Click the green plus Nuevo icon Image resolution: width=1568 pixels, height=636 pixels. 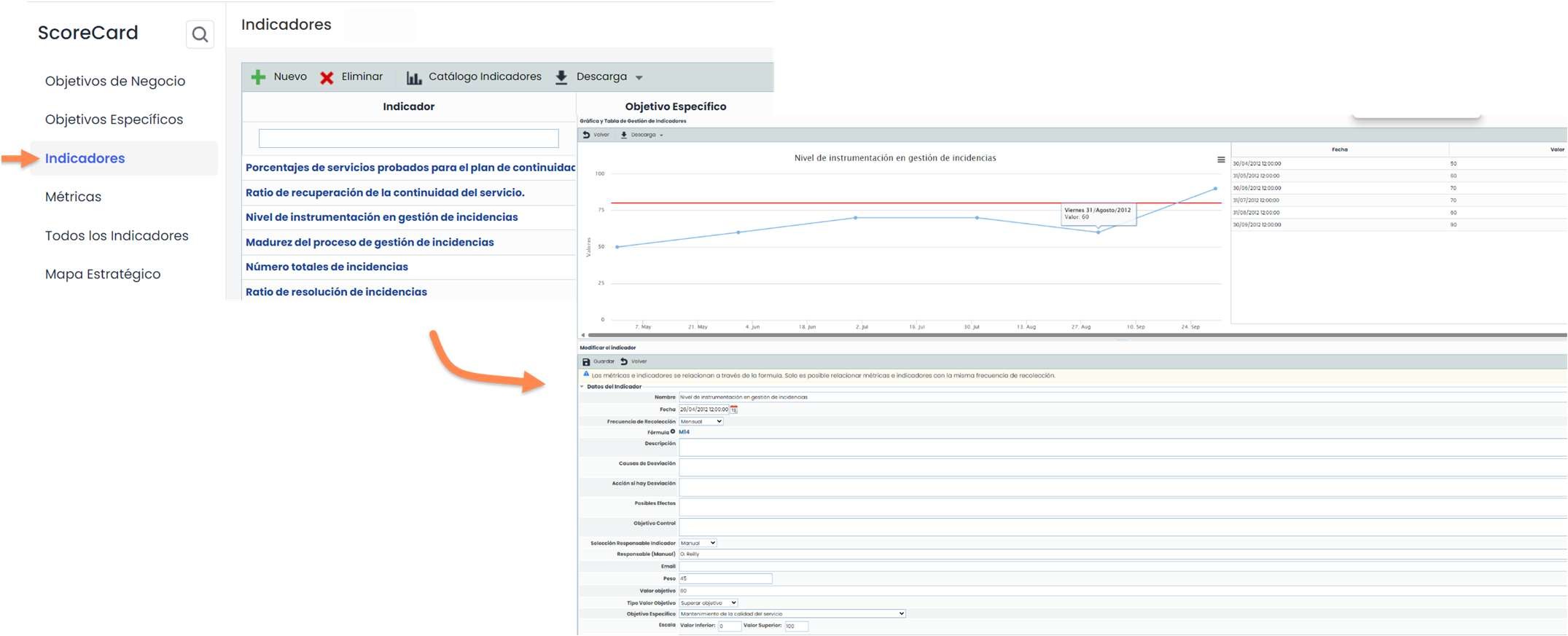click(x=258, y=77)
